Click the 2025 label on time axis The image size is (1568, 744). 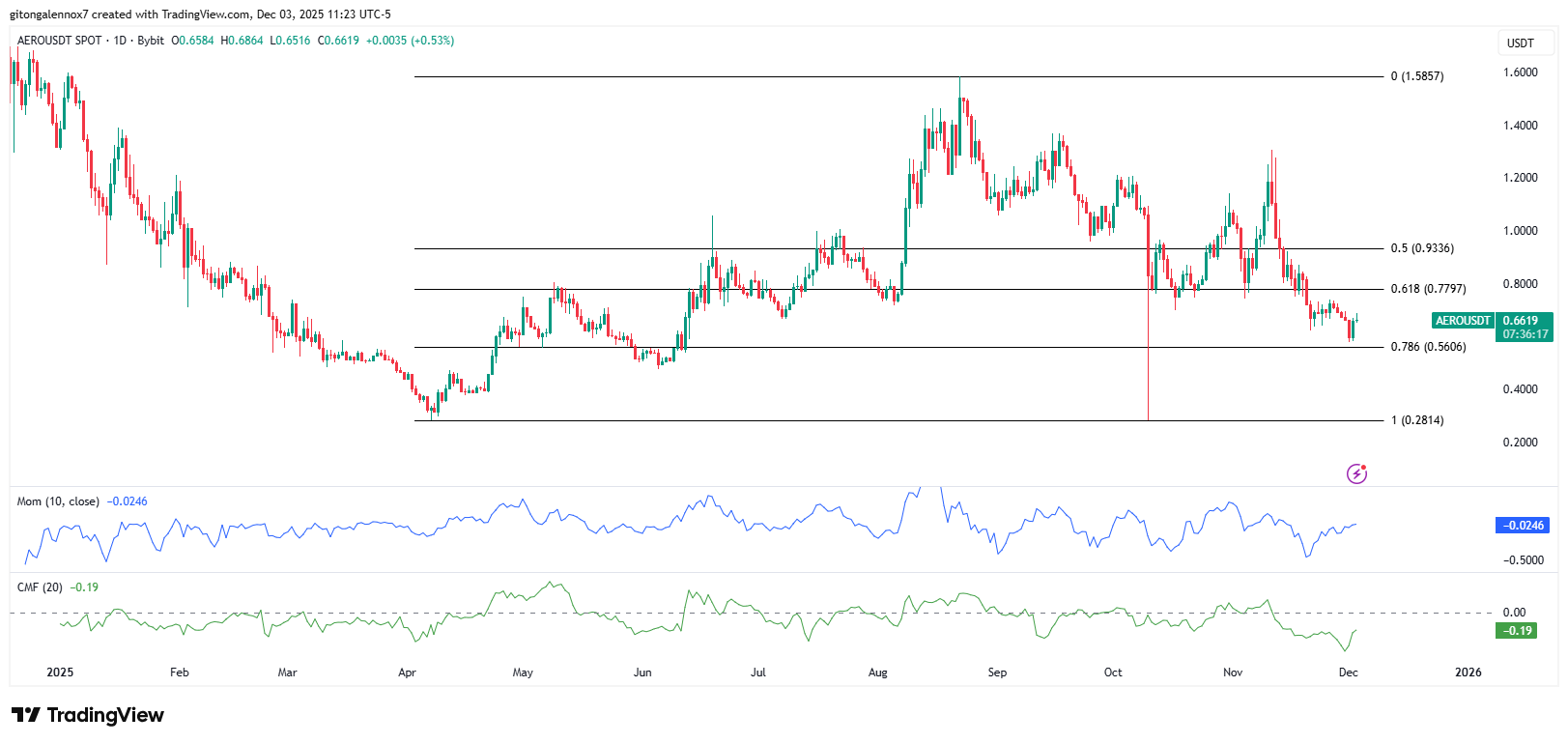coord(60,672)
